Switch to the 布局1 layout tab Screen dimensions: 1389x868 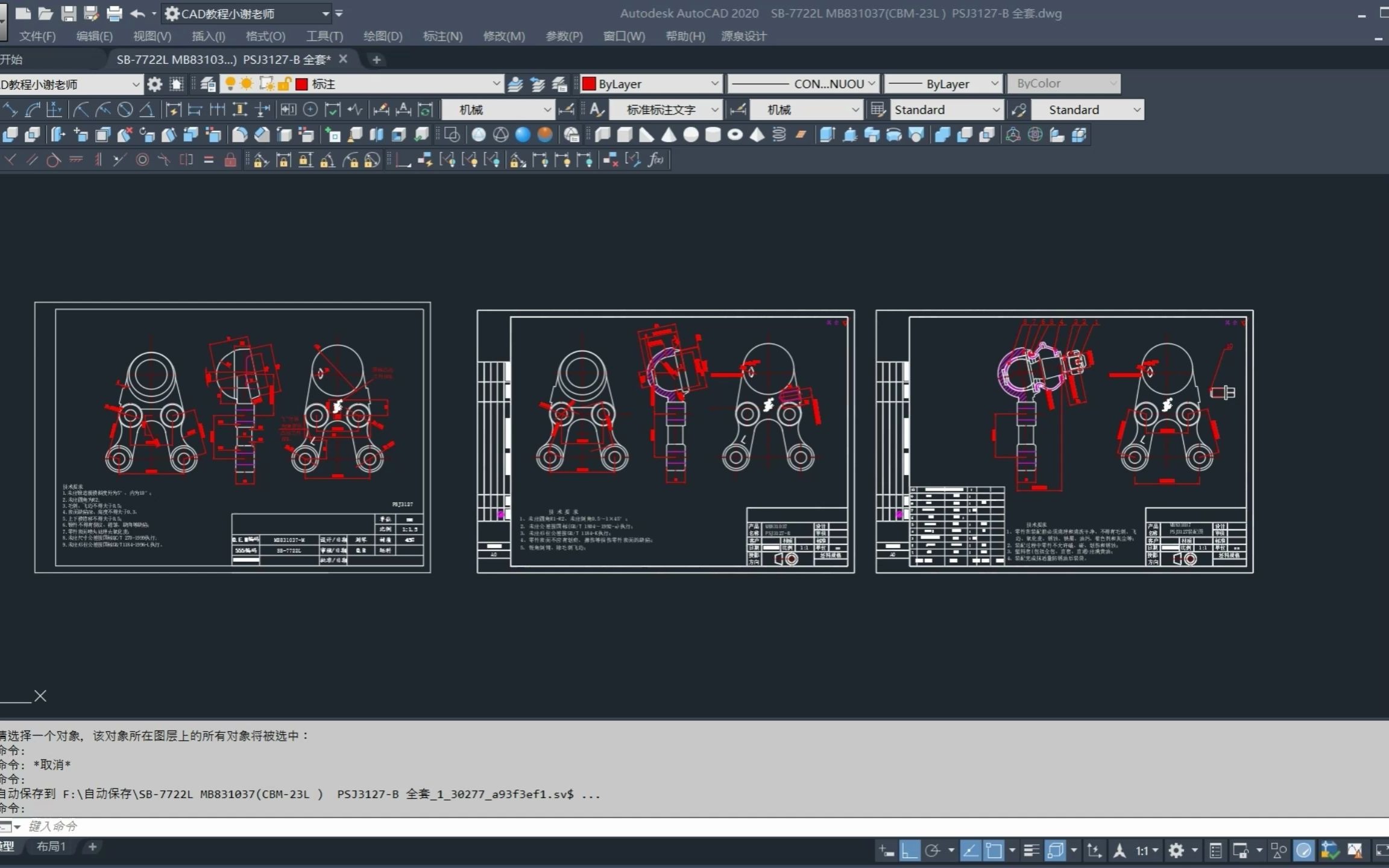51,847
